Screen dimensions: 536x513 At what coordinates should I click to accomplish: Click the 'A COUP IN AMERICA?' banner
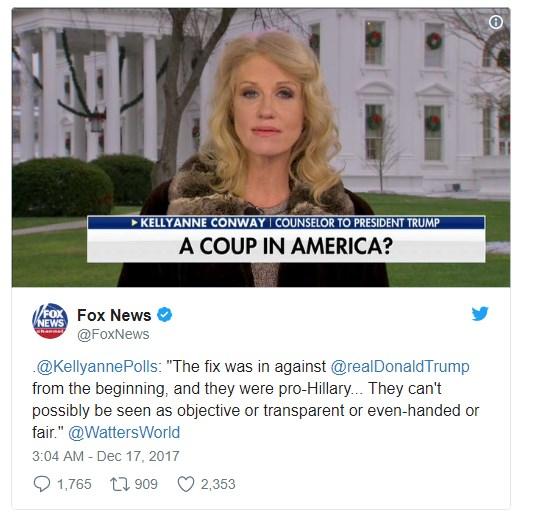point(286,246)
